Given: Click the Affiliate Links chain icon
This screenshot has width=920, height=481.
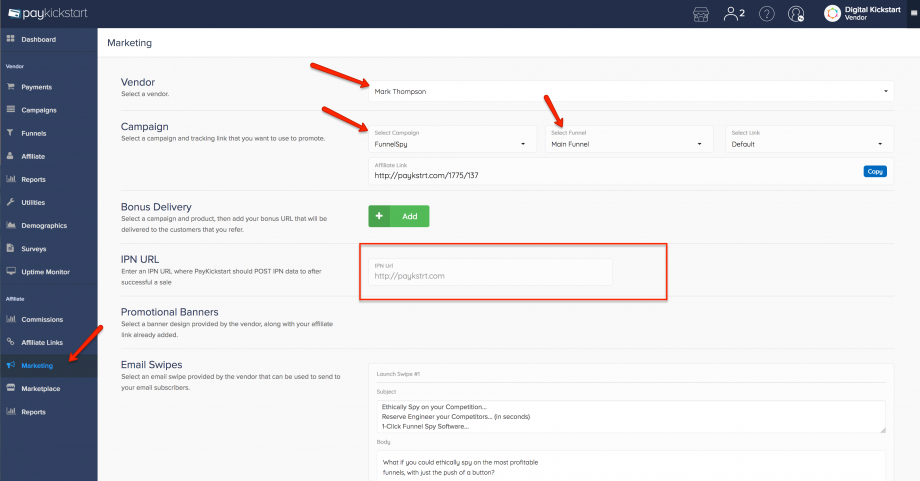Looking at the screenshot, I should pos(10,341).
